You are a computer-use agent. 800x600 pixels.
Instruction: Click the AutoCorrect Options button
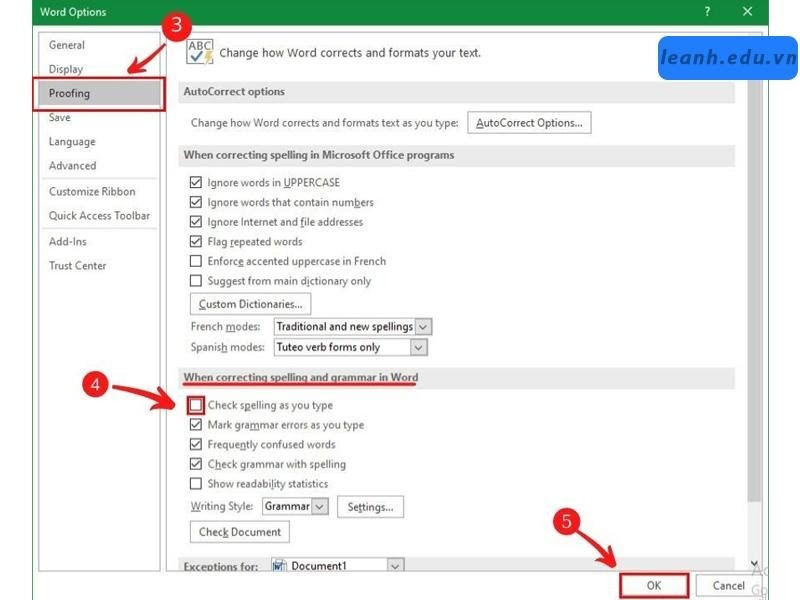point(529,122)
